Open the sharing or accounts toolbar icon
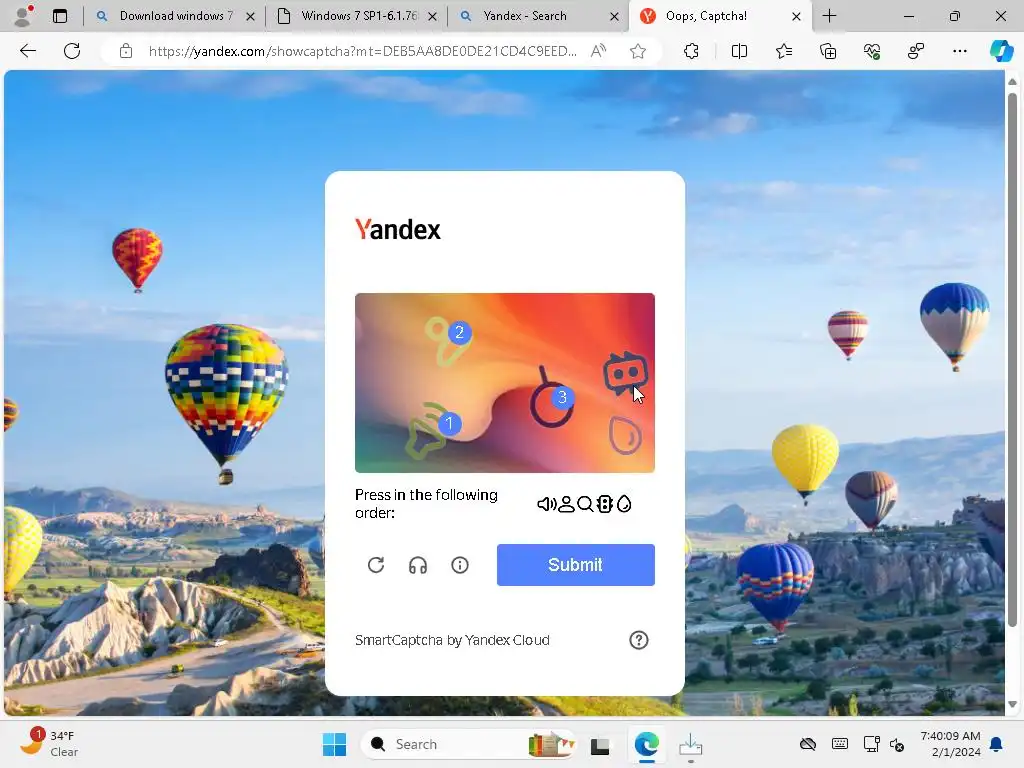The width and height of the screenshot is (1024, 768). 916,51
